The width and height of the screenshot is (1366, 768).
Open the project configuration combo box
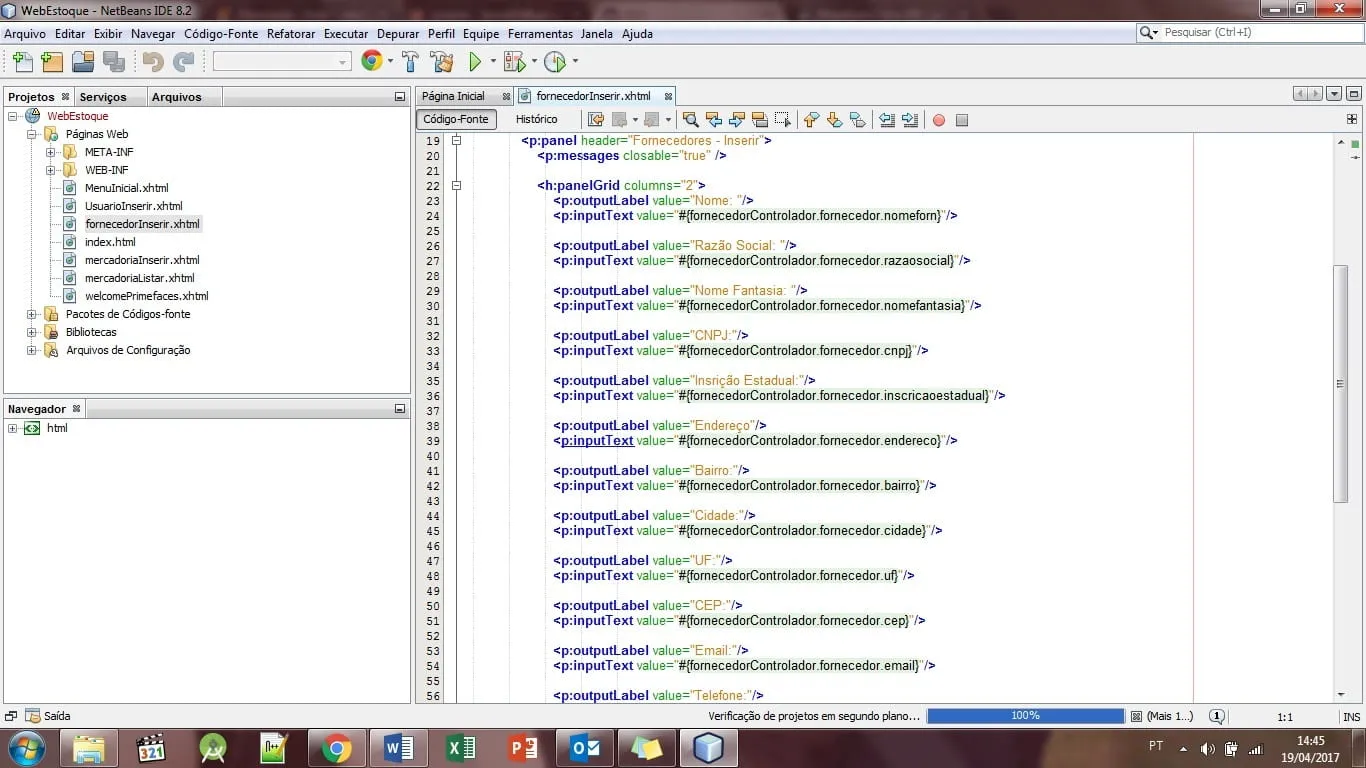coord(281,62)
